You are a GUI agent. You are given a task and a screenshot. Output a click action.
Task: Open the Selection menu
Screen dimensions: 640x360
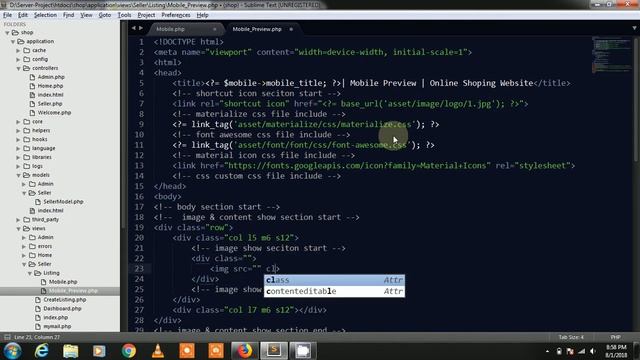coord(45,15)
